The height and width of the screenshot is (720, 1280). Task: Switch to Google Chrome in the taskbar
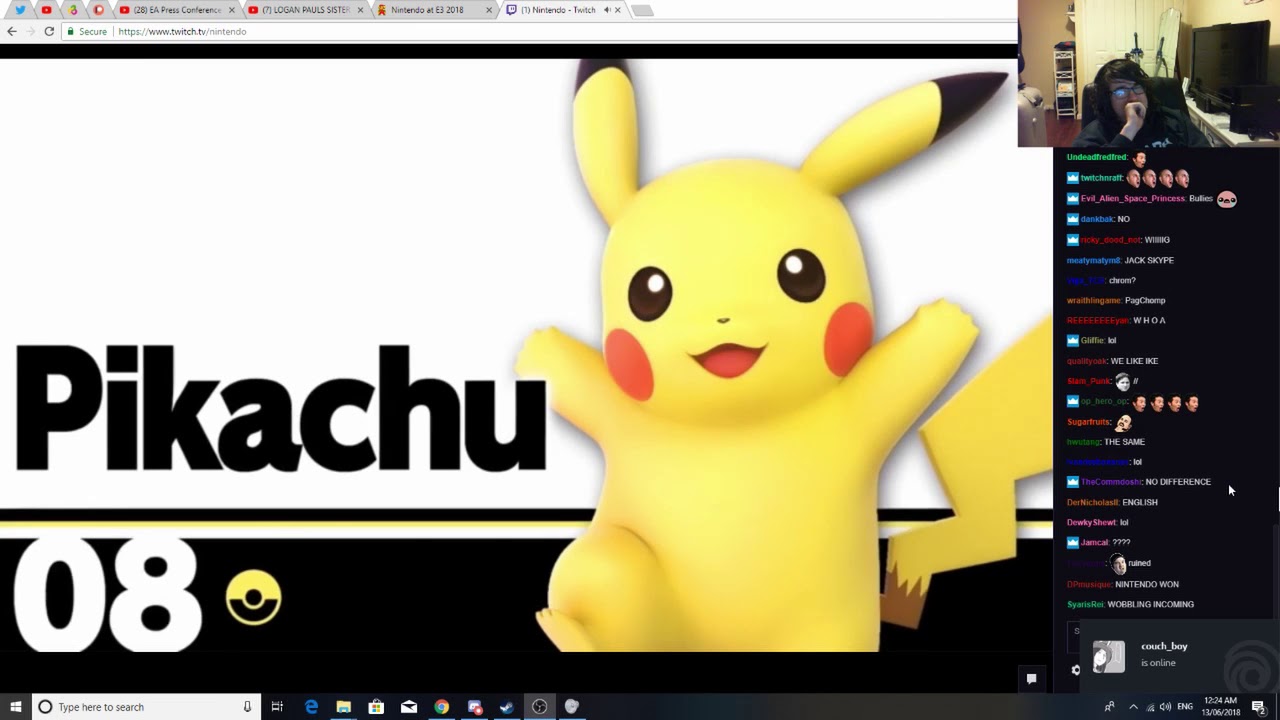(x=441, y=707)
